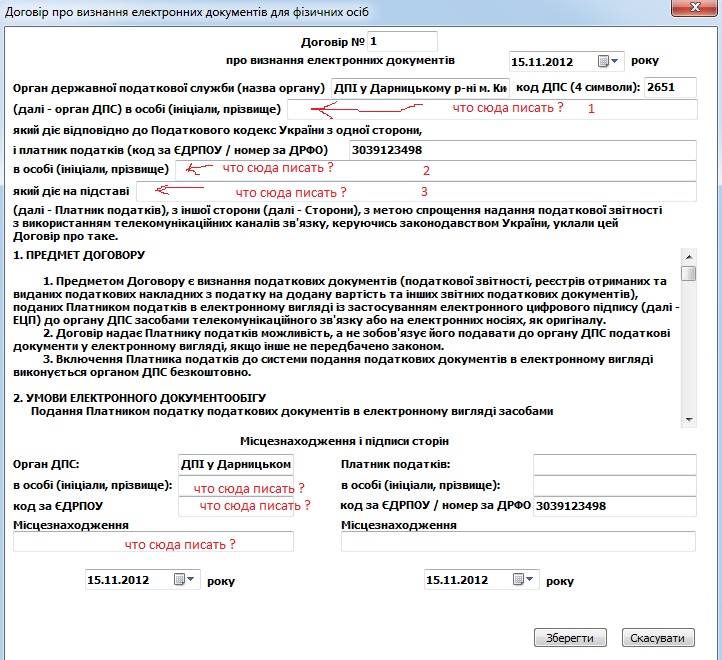Image resolution: width=722 pixels, height=660 pixels.
Task: Click the Договір № input field
Action: (x=403, y=41)
